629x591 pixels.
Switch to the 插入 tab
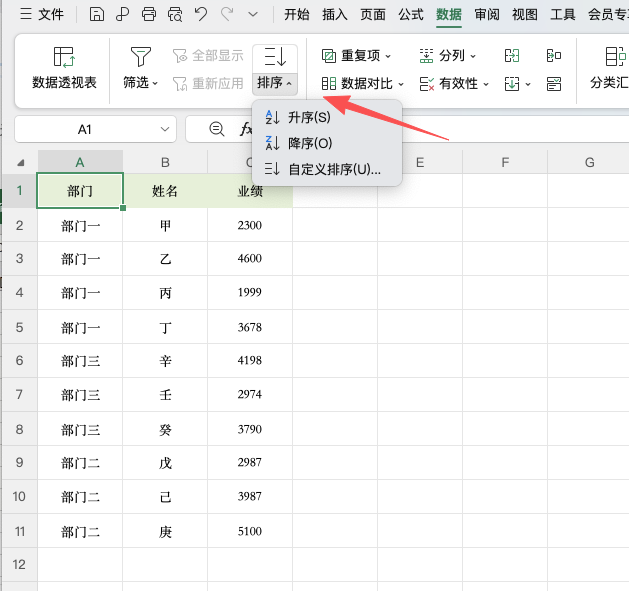(x=335, y=14)
